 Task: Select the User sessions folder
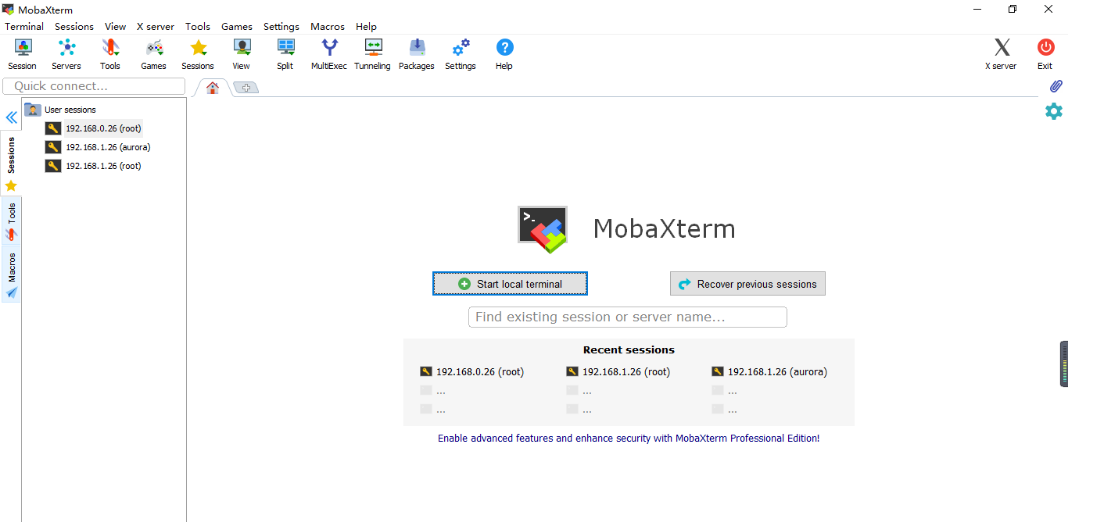[60, 109]
